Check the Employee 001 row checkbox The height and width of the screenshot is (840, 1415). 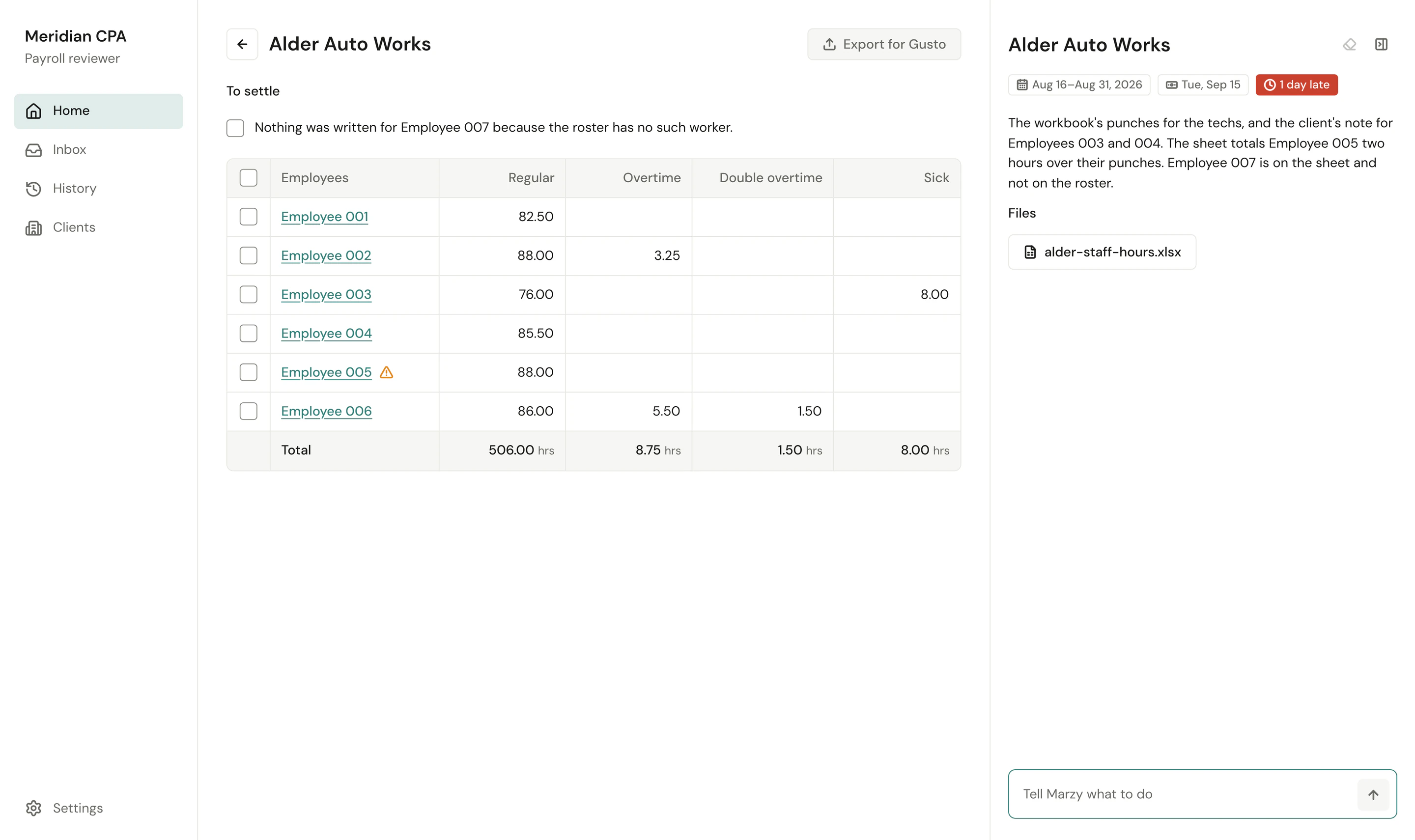point(249,217)
